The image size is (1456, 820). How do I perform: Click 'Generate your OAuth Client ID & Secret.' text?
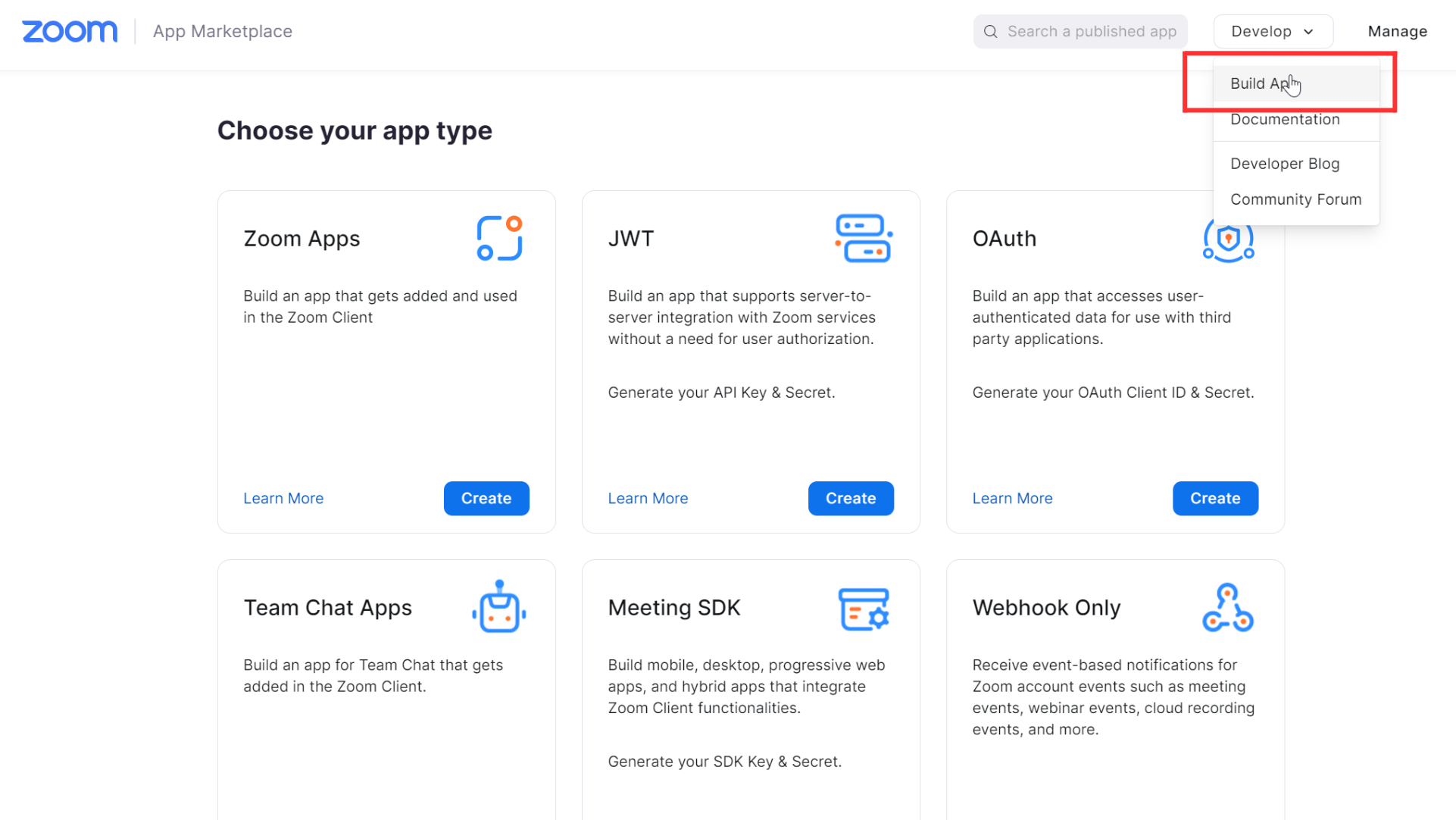tap(1113, 393)
